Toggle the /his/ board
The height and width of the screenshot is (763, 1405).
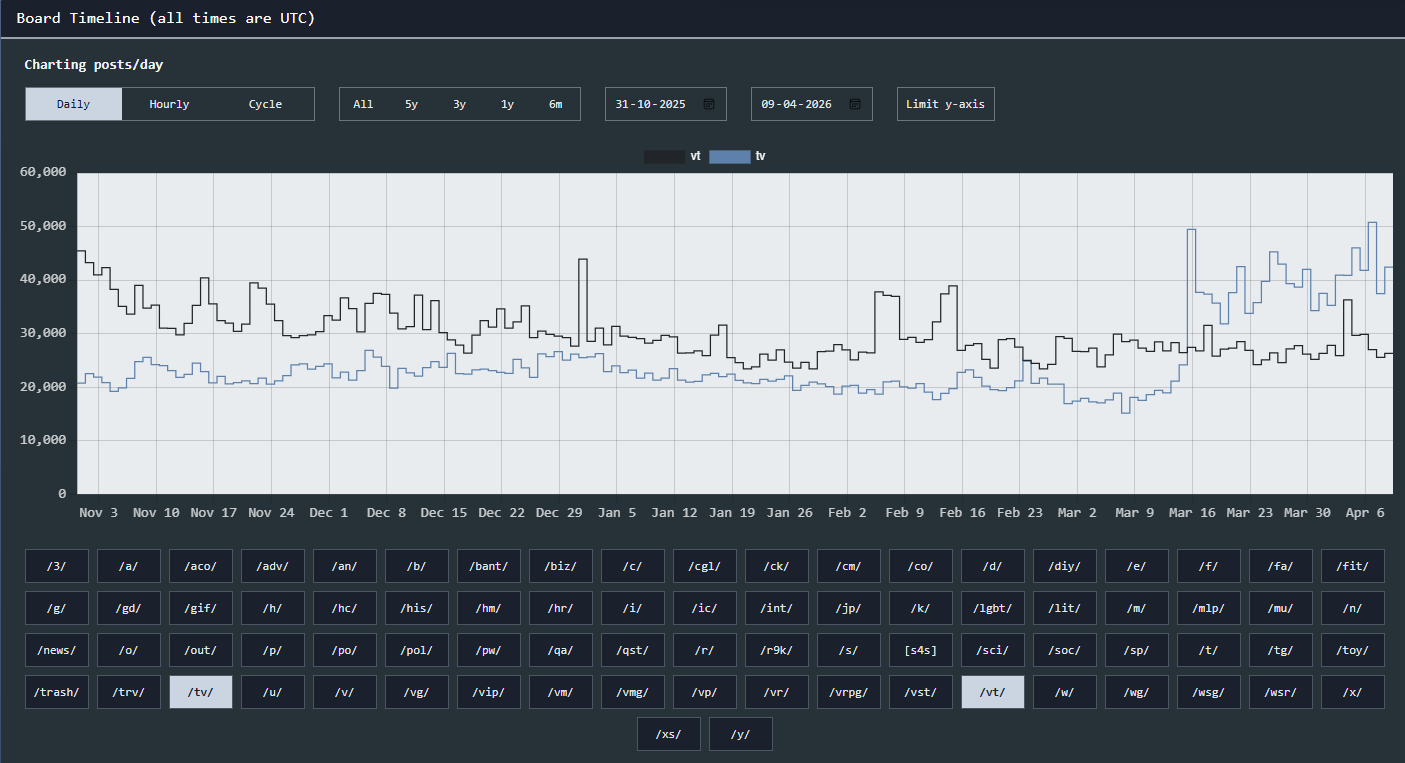tap(417, 608)
